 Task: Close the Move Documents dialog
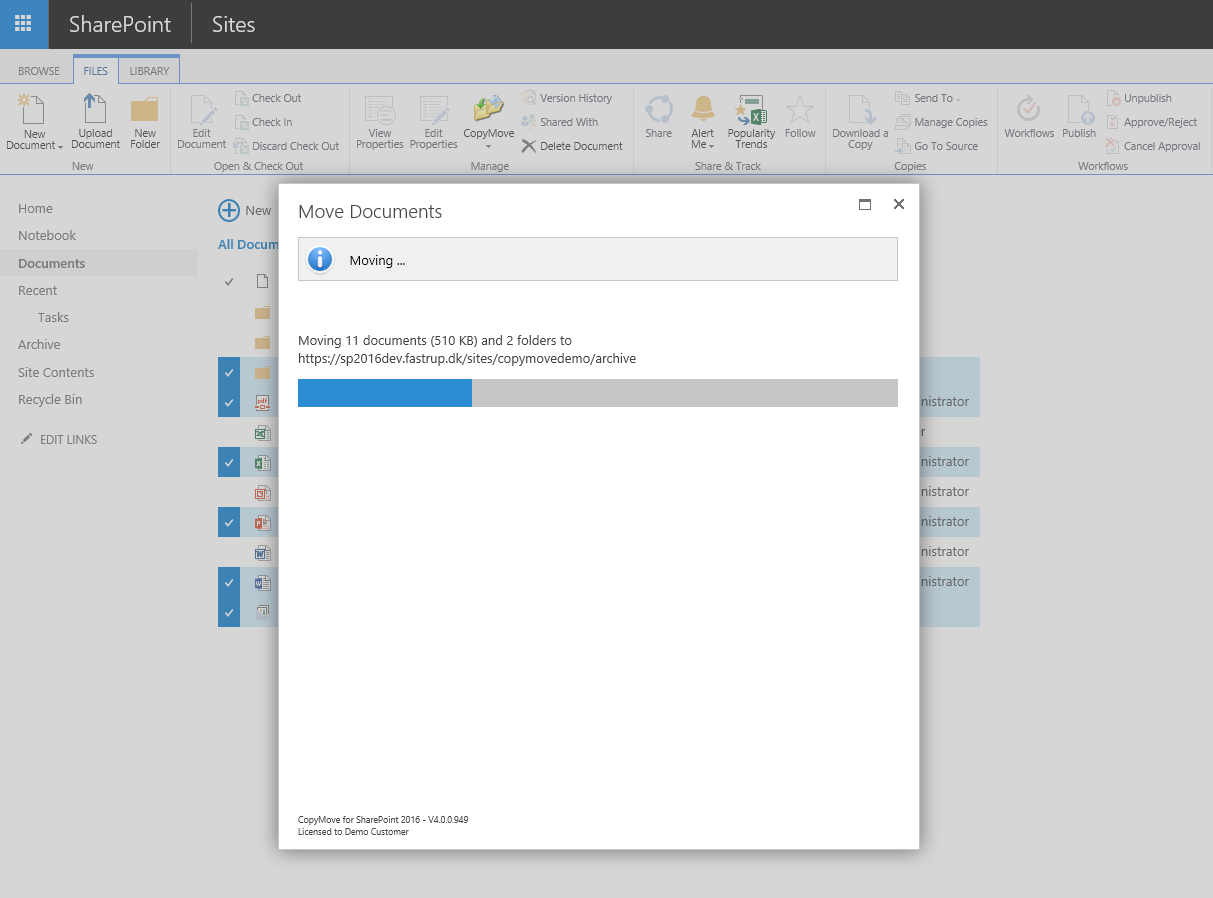898,204
